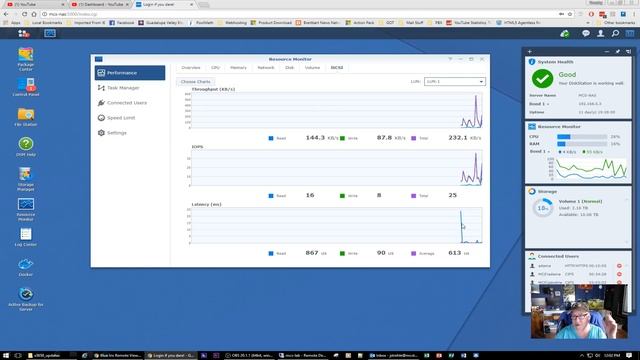Click the Volume 1 storage usage ring
This screenshot has width=640, height=360.
click(542, 208)
